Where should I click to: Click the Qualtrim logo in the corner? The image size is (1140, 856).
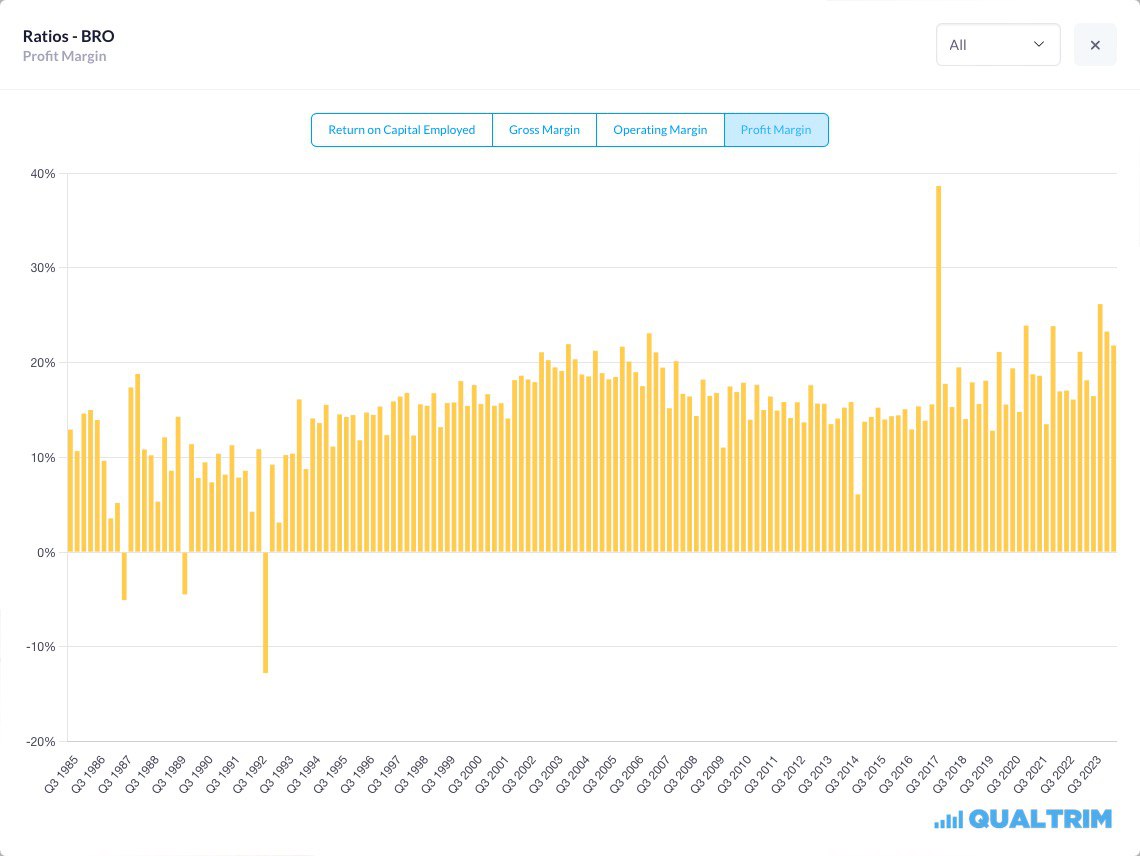tap(1022, 819)
